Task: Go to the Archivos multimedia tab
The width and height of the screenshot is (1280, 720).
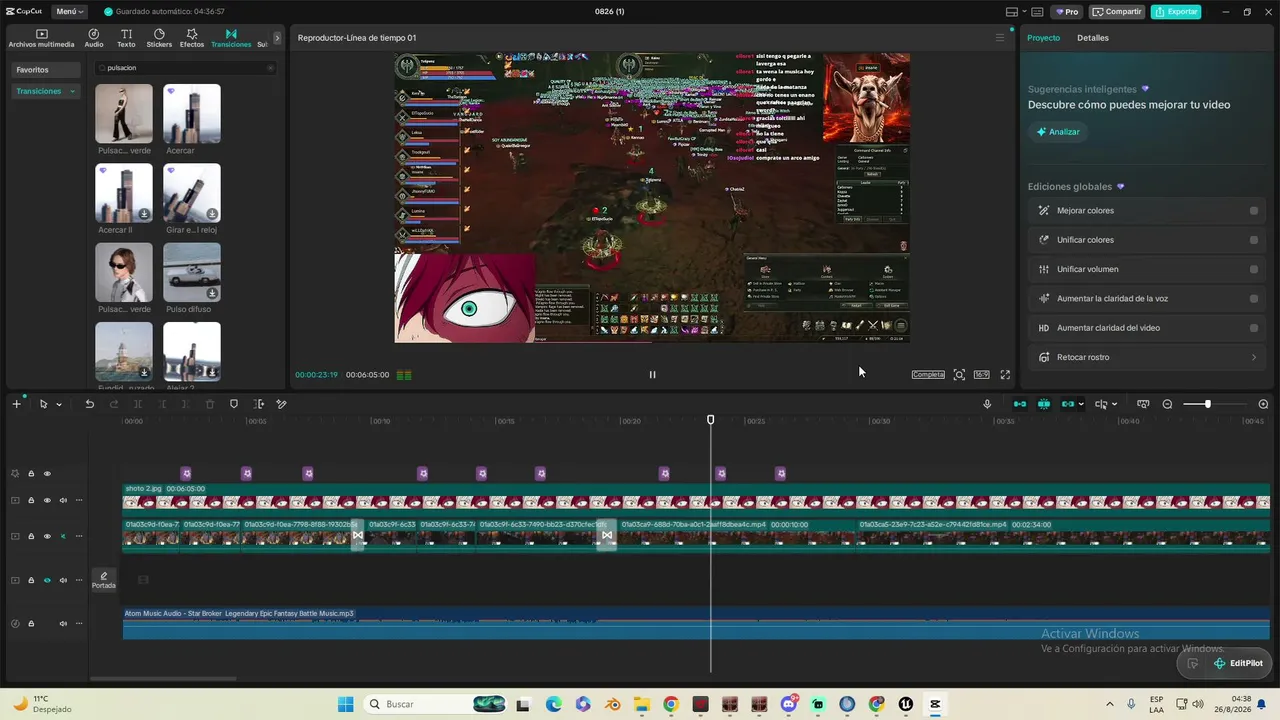Action: click(x=42, y=38)
